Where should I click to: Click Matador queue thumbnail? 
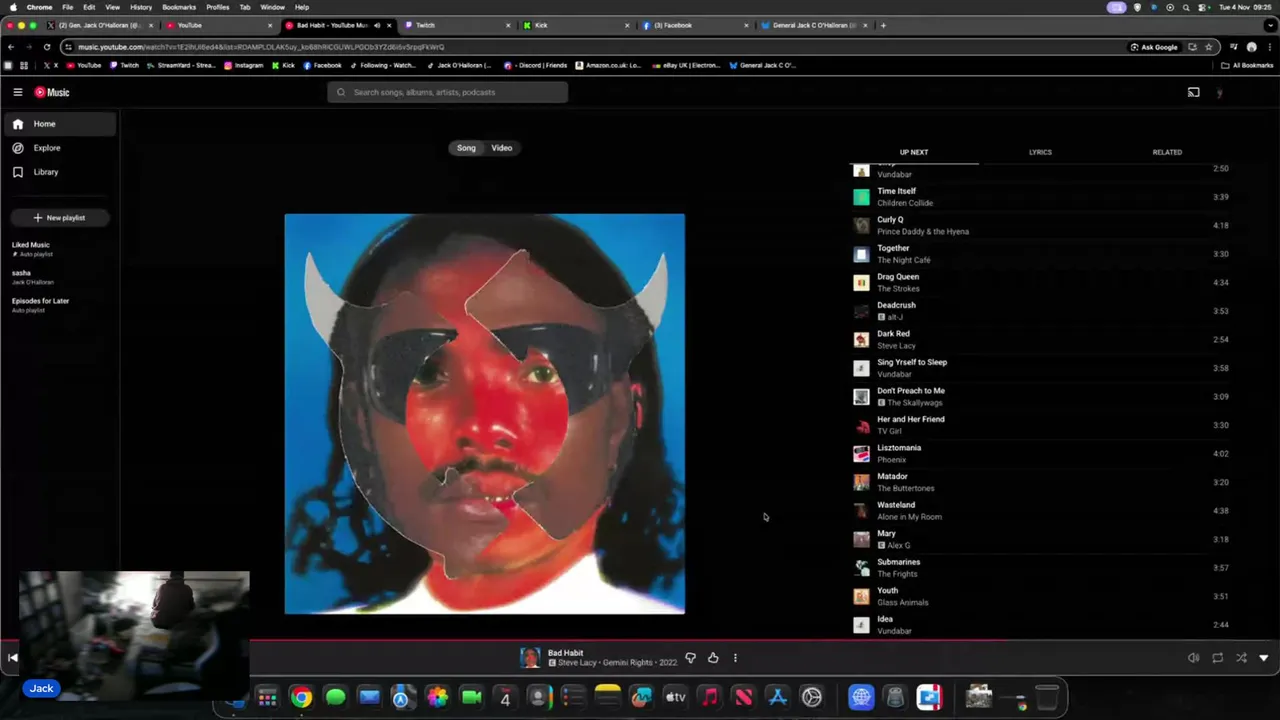tap(861, 482)
